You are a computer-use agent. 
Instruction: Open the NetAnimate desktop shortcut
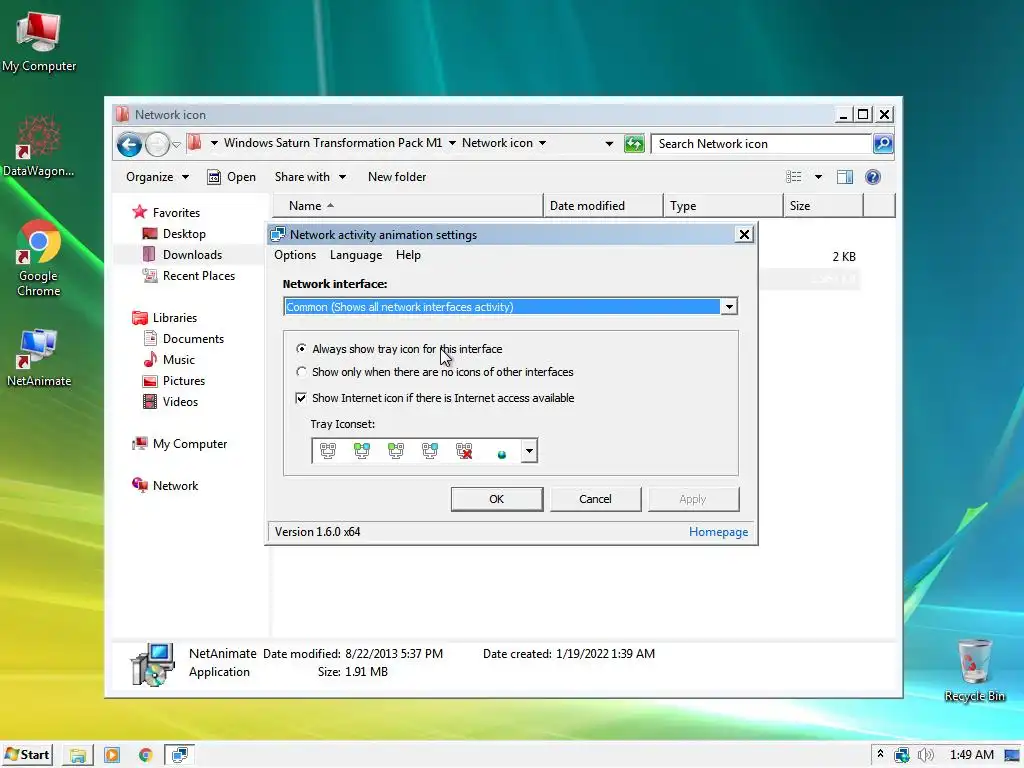39,358
